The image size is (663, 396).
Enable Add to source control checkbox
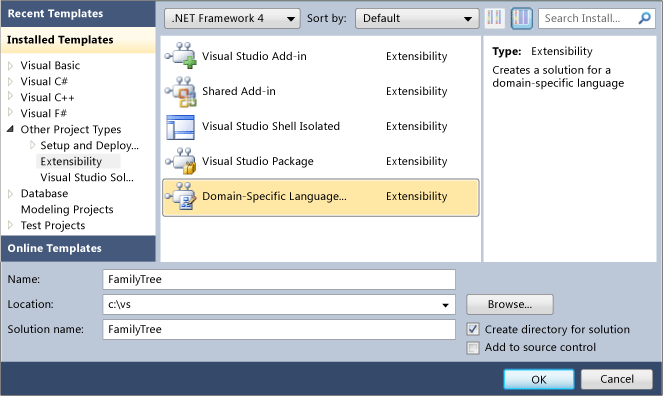click(473, 348)
